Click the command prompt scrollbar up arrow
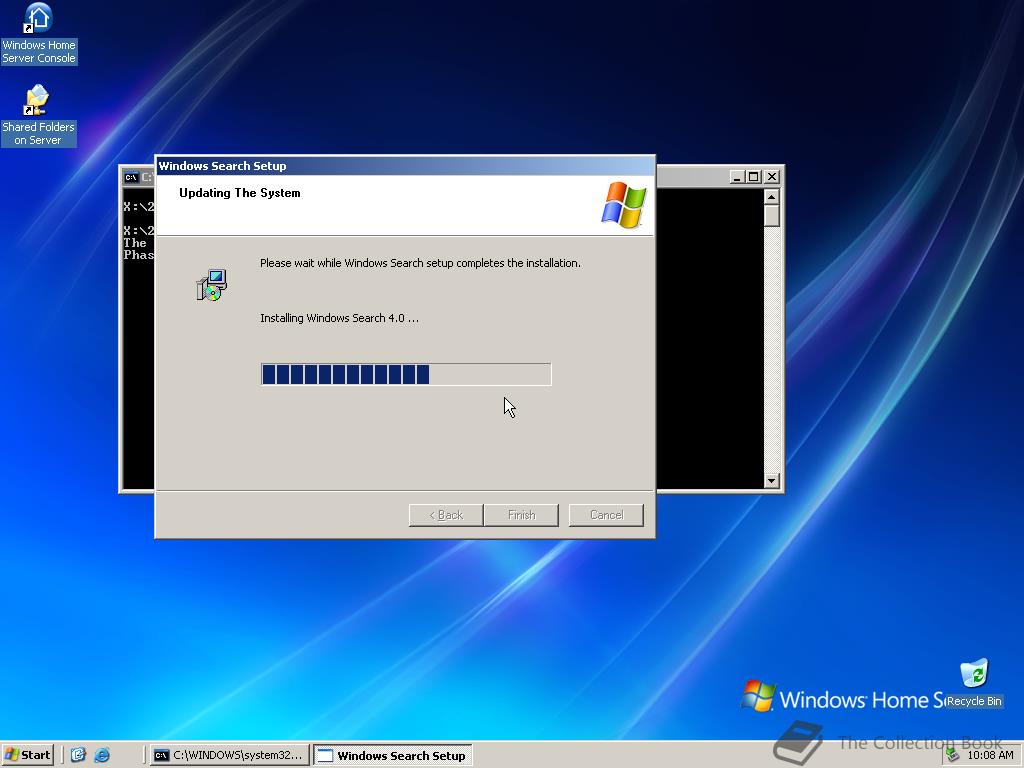 771,197
